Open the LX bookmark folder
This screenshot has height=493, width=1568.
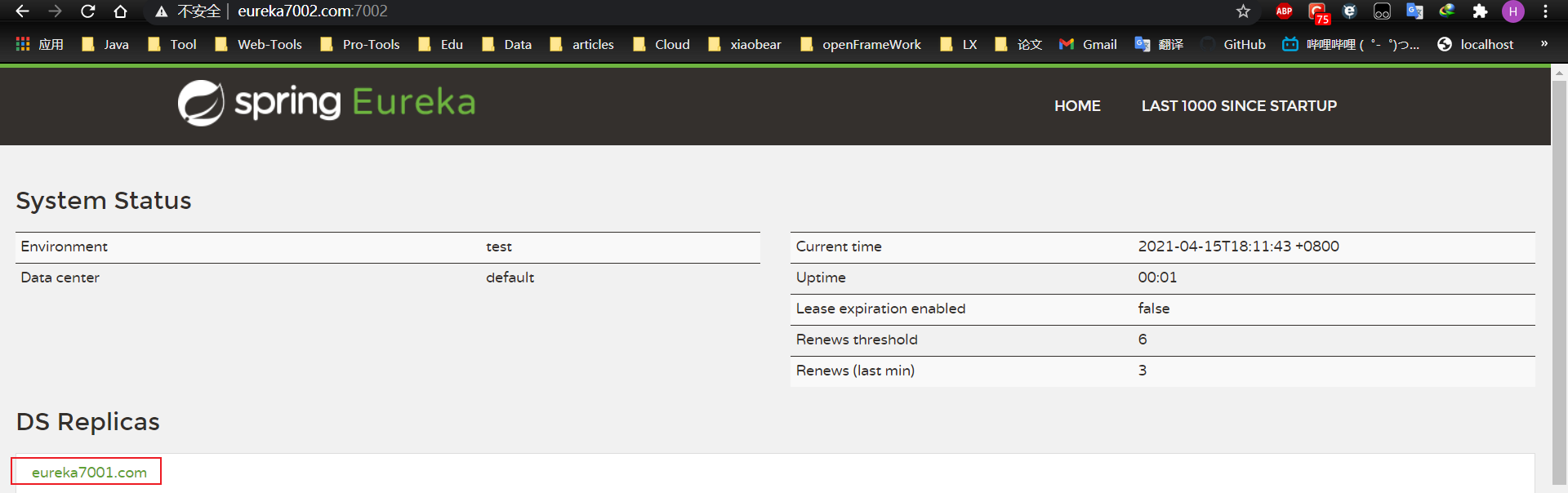[958, 44]
